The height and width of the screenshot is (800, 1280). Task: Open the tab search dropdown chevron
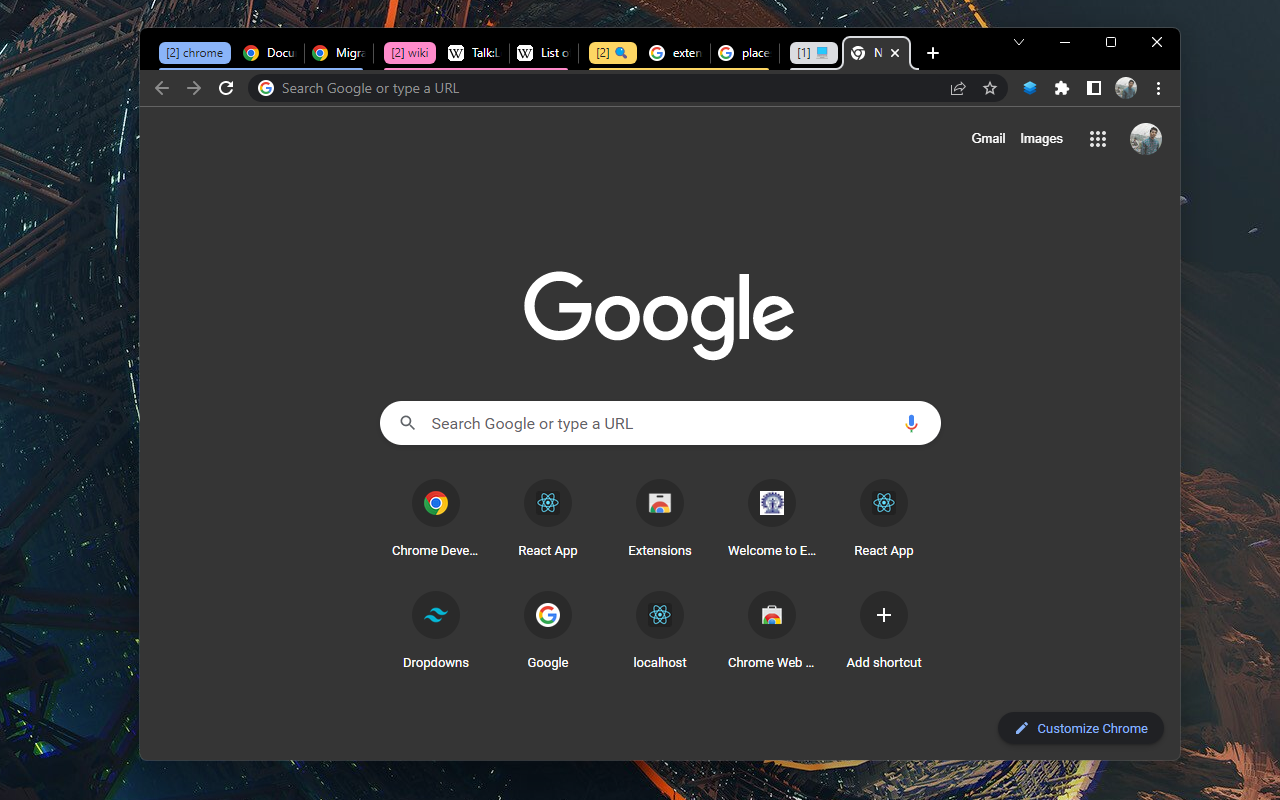pyautogui.click(x=1018, y=42)
